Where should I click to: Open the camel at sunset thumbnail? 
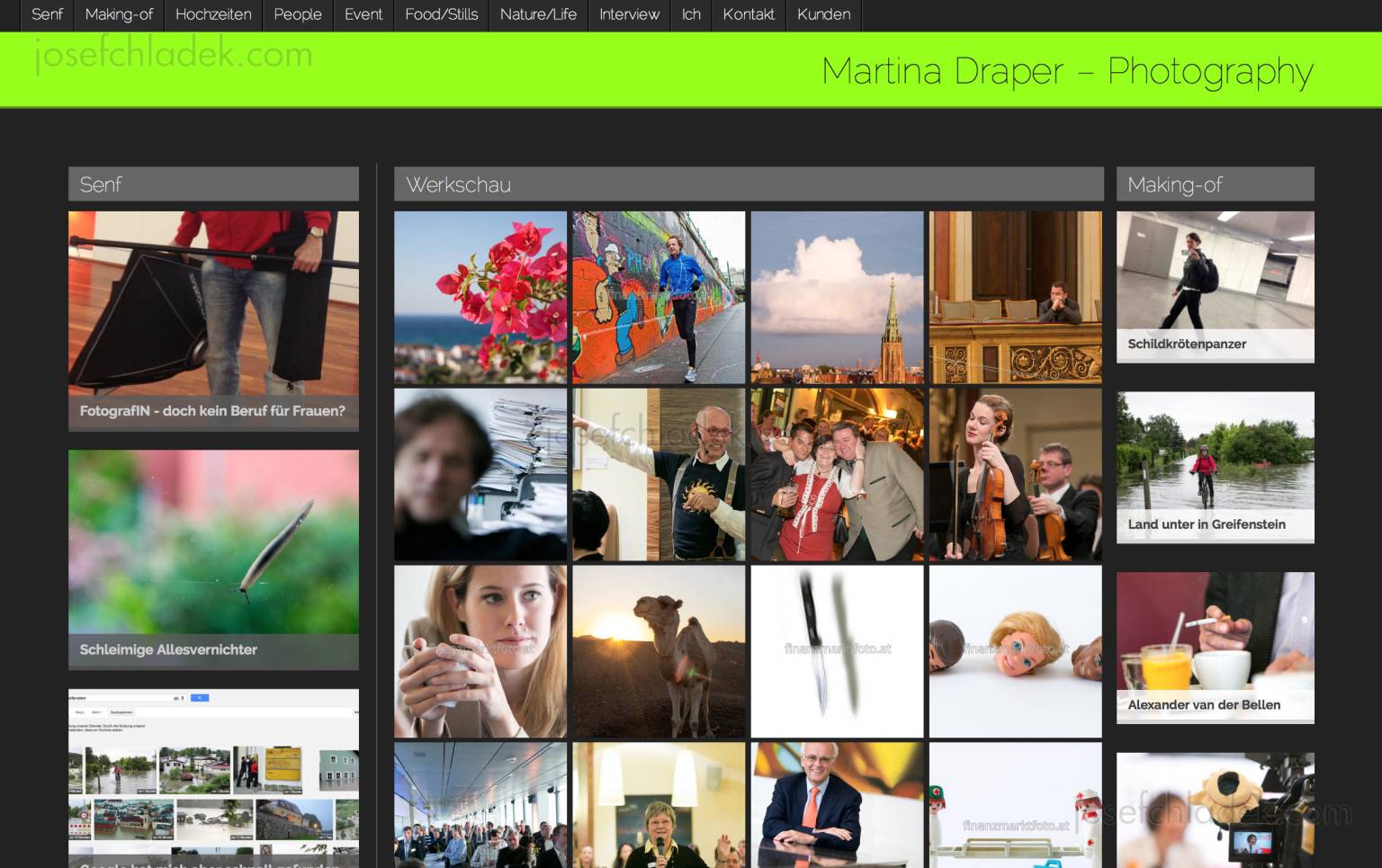(x=659, y=651)
